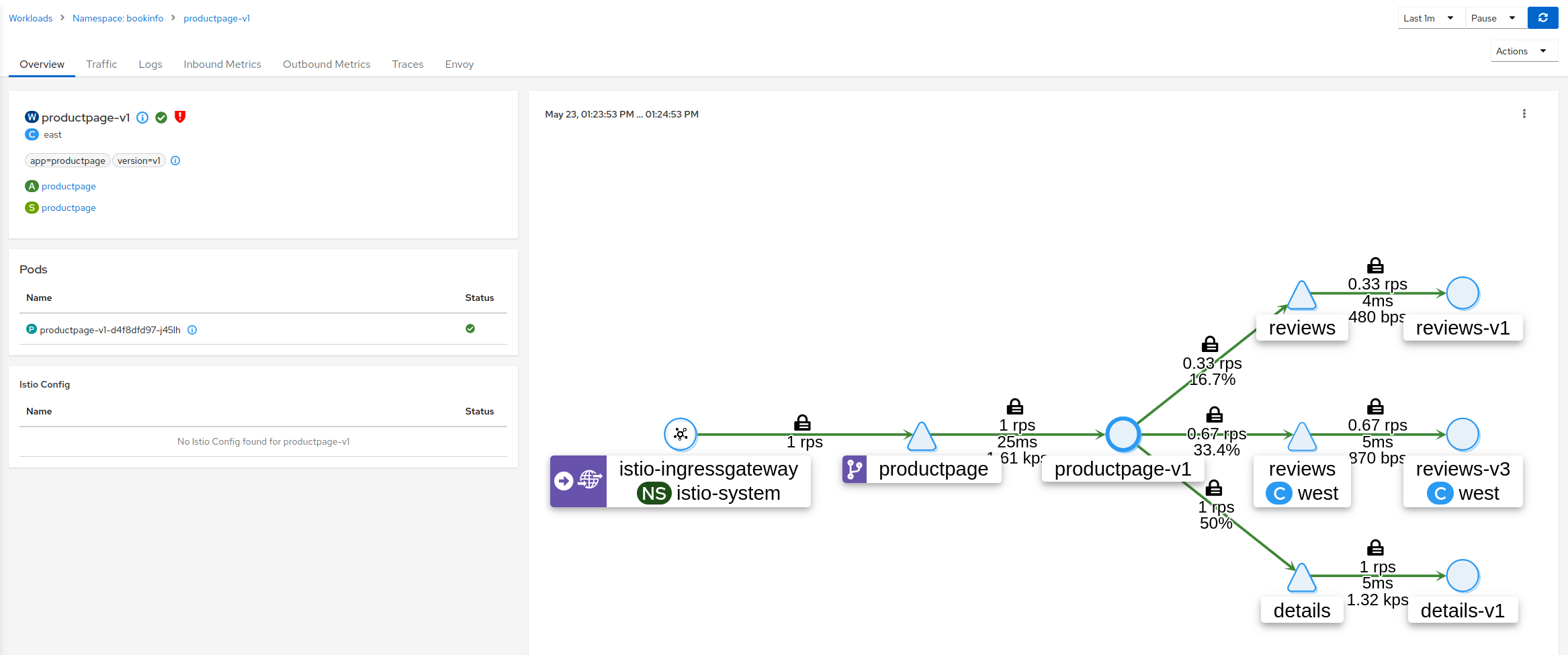Click the info icon next to pod productpage-v1-d4f8dfd97-j45lh
This screenshot has width=1568, height=655.
point(192,329)
